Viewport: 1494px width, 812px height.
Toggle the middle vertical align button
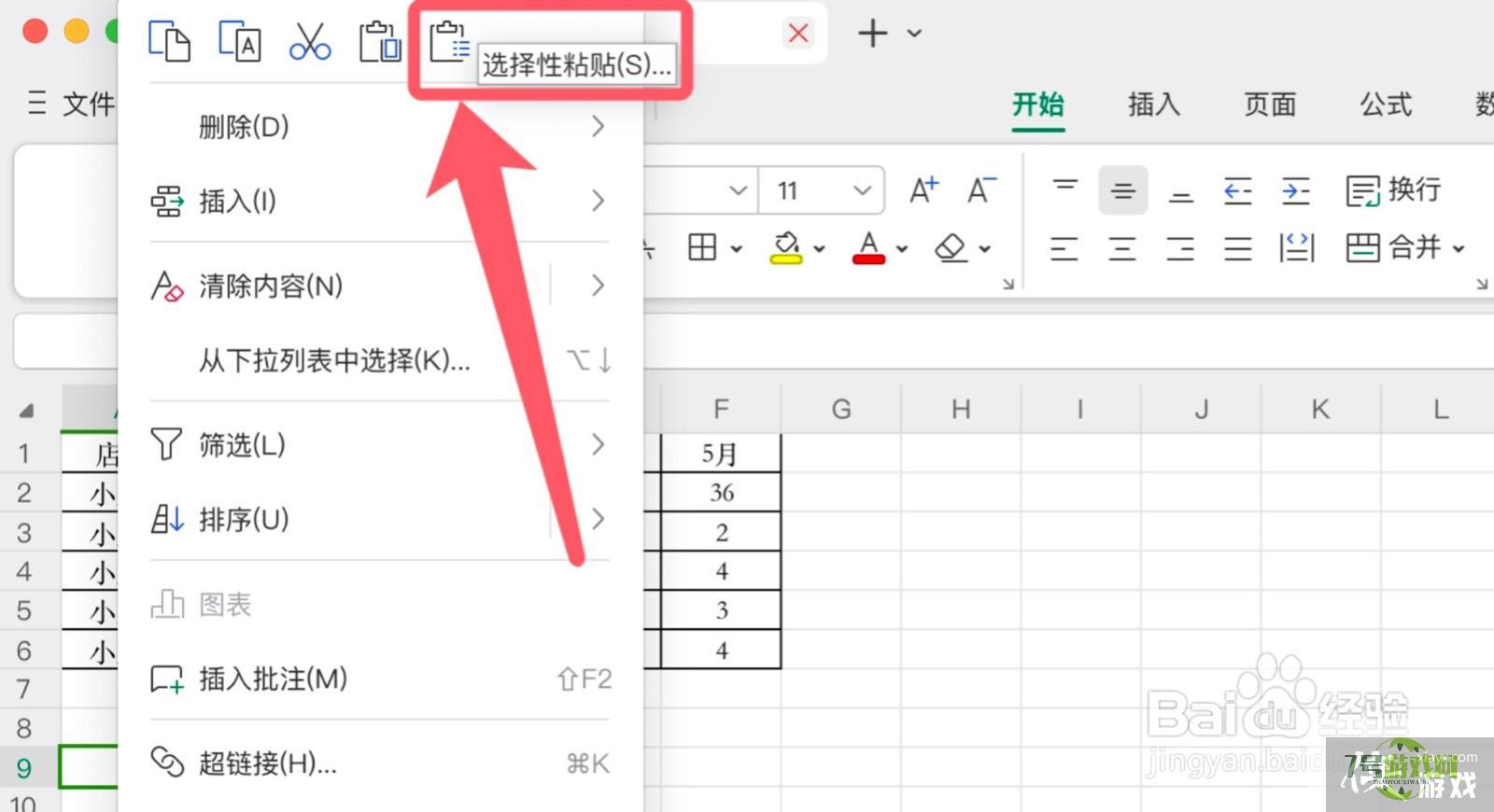1122,190
